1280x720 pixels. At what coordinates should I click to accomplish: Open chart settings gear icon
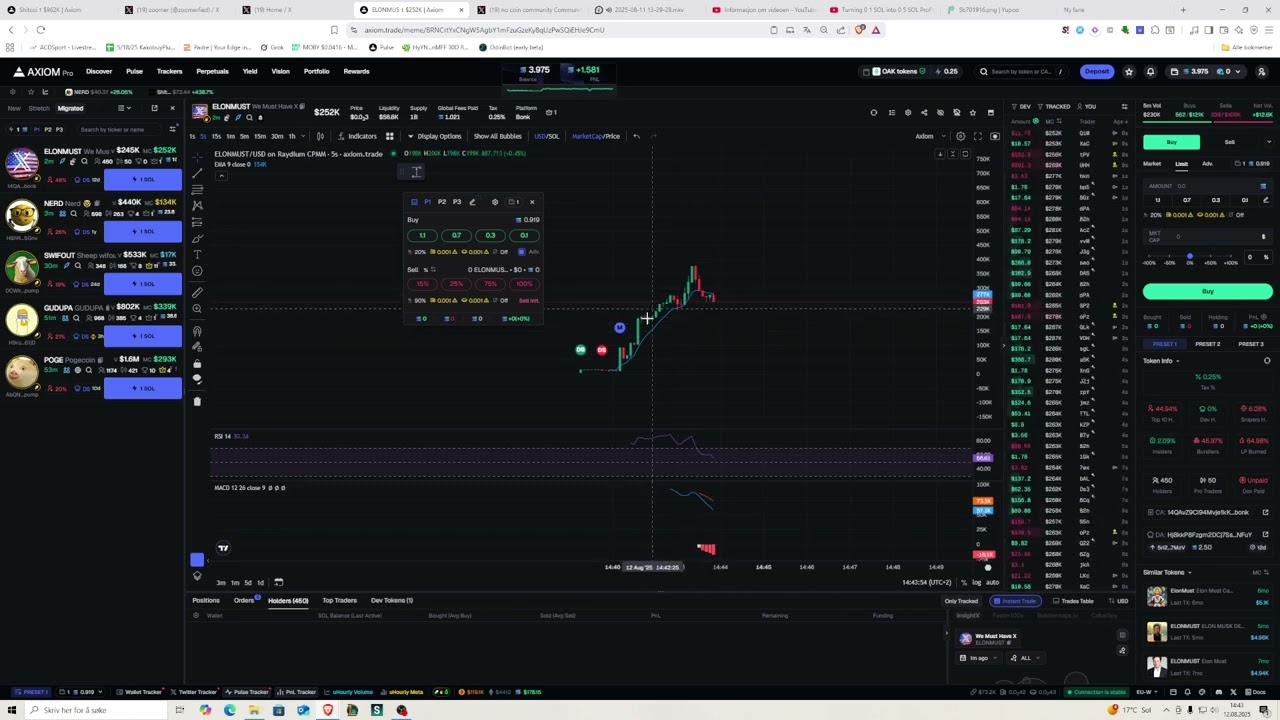click(x=961, y=136)
